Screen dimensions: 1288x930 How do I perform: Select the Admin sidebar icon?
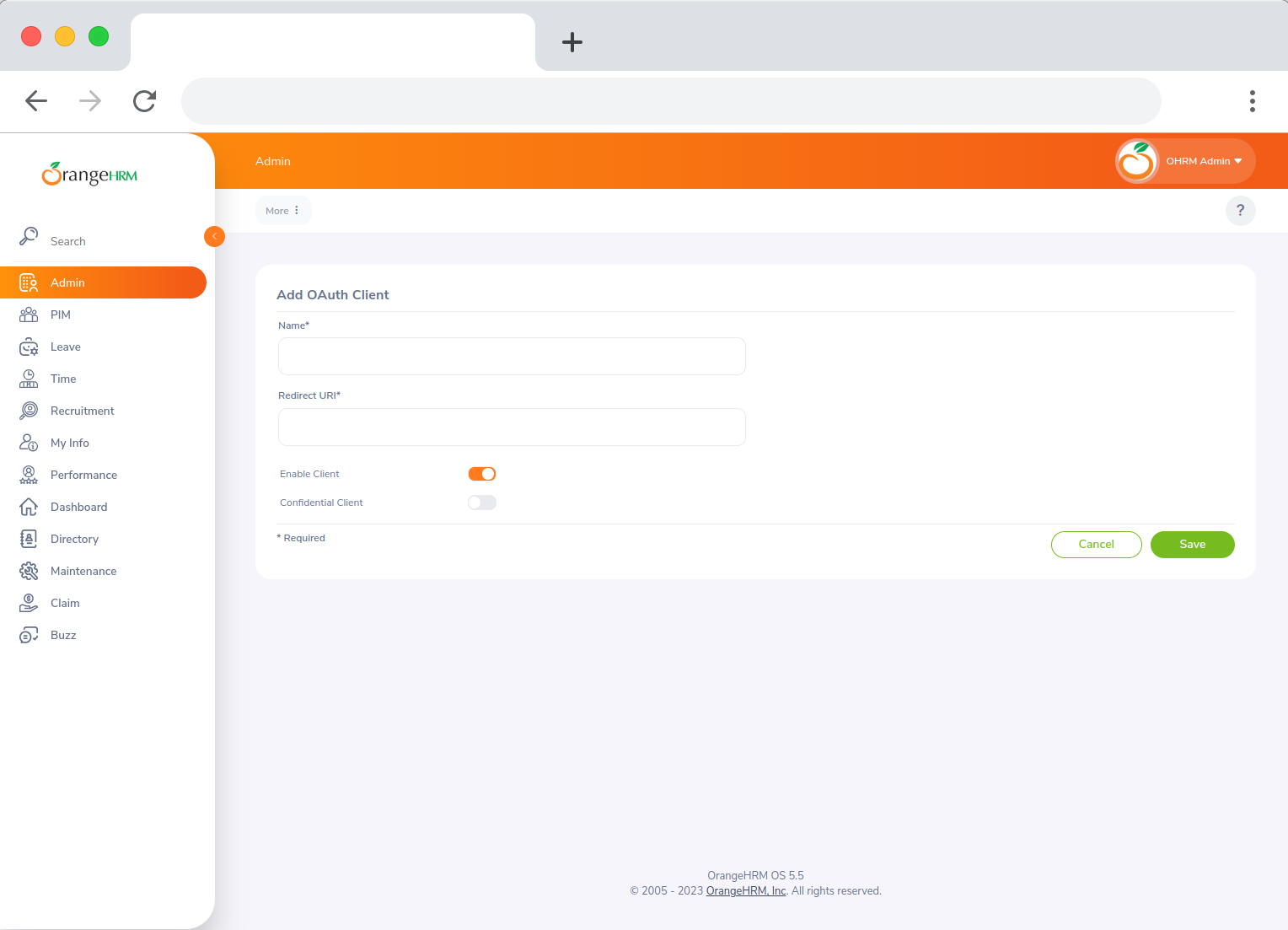coord(28,282)
